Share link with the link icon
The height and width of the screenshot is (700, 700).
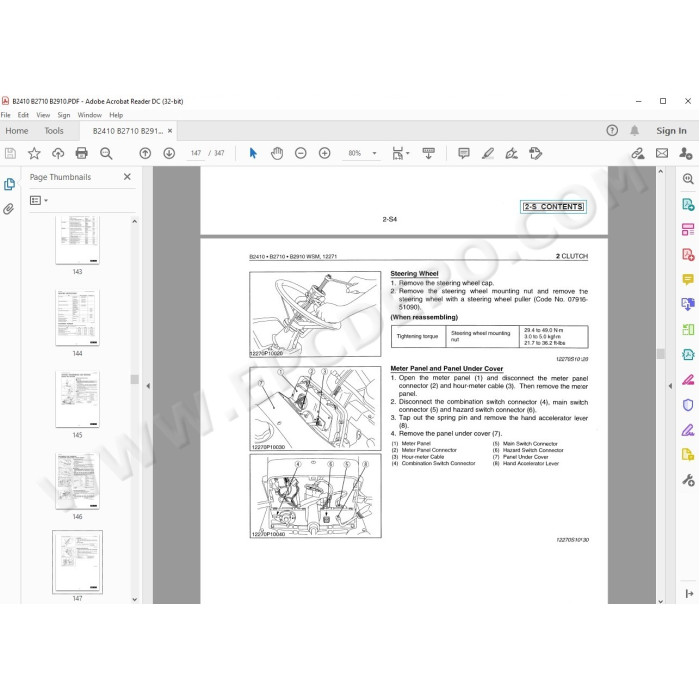click(638, 154)
